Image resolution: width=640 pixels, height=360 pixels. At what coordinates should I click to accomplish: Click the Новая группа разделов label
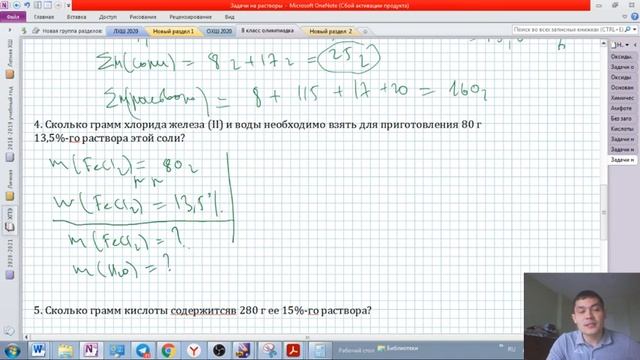click(72, 31)
